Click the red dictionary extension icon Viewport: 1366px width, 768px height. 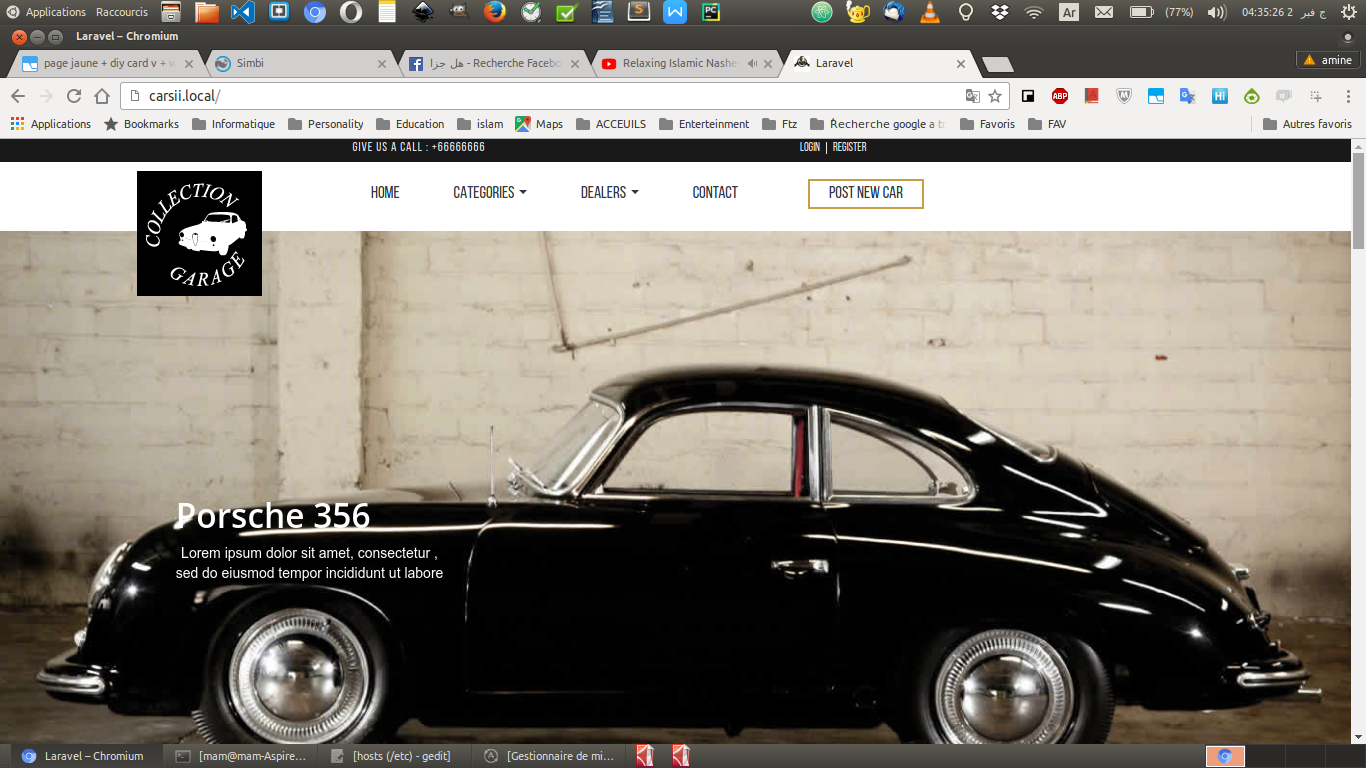[x=1091, y=96]
